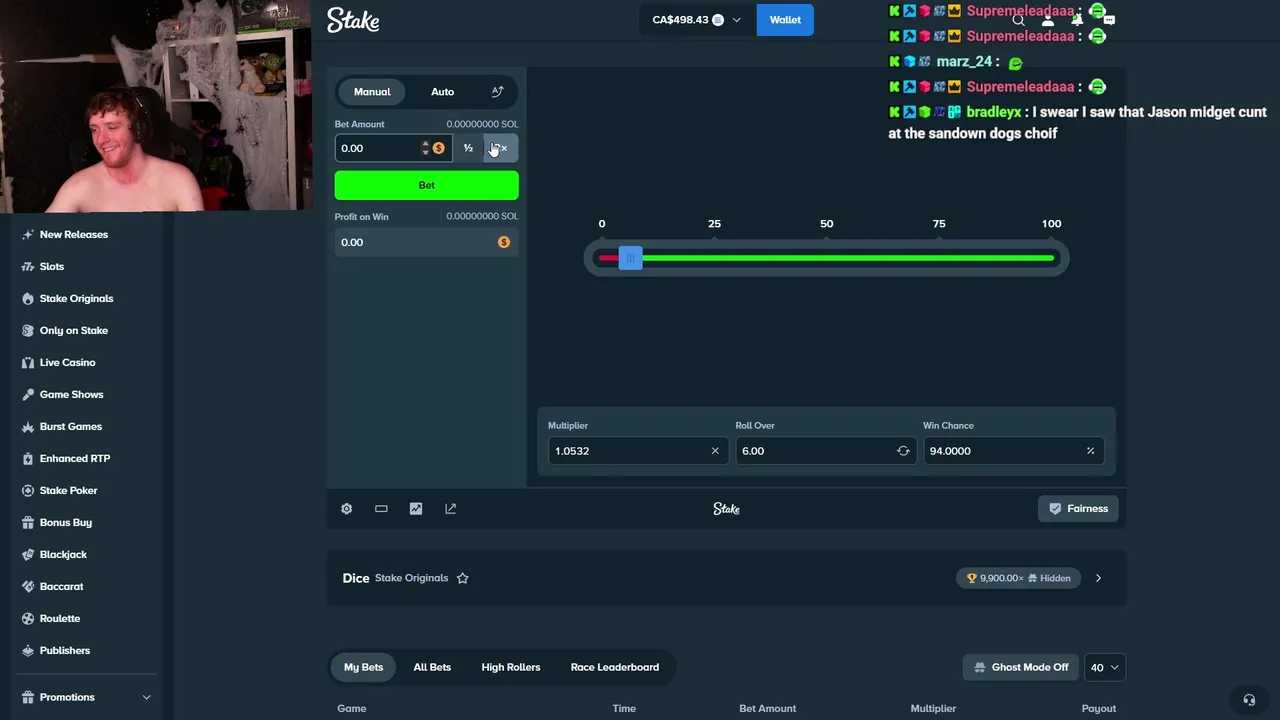Image resolution: width=1280 pixels, height=720 pixels.
Task: Switch to Manual betting mode
Action: tap(372, 91)
